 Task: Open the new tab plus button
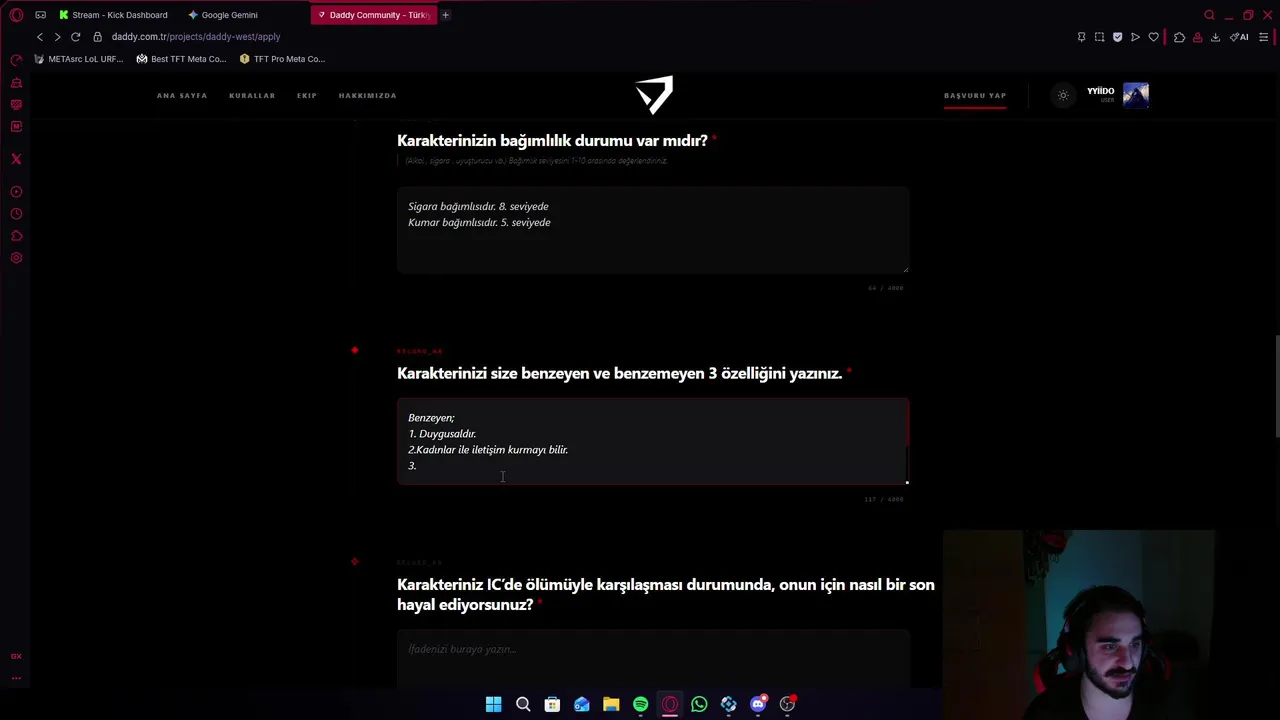click(445, 15)
